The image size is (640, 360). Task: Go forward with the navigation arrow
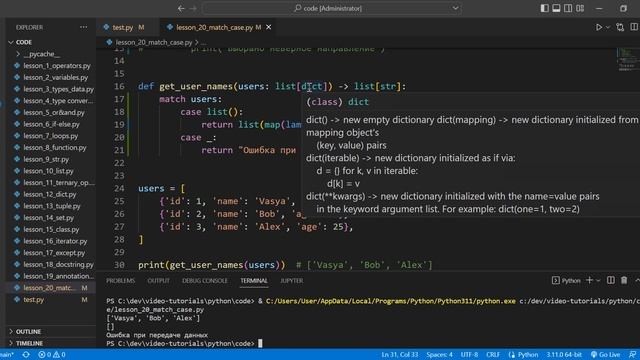coord(193,8)
